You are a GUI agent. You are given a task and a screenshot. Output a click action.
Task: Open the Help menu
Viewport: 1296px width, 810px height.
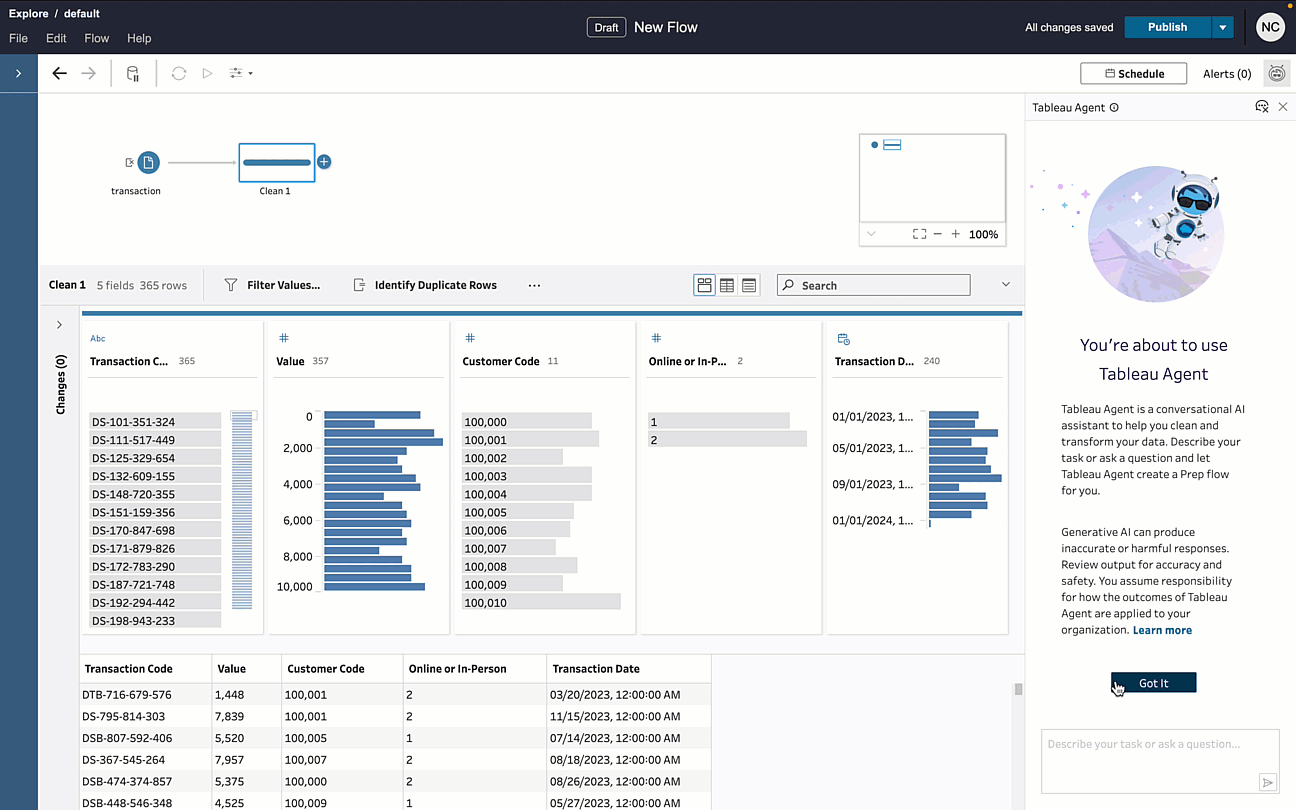[x=139, y=38]
